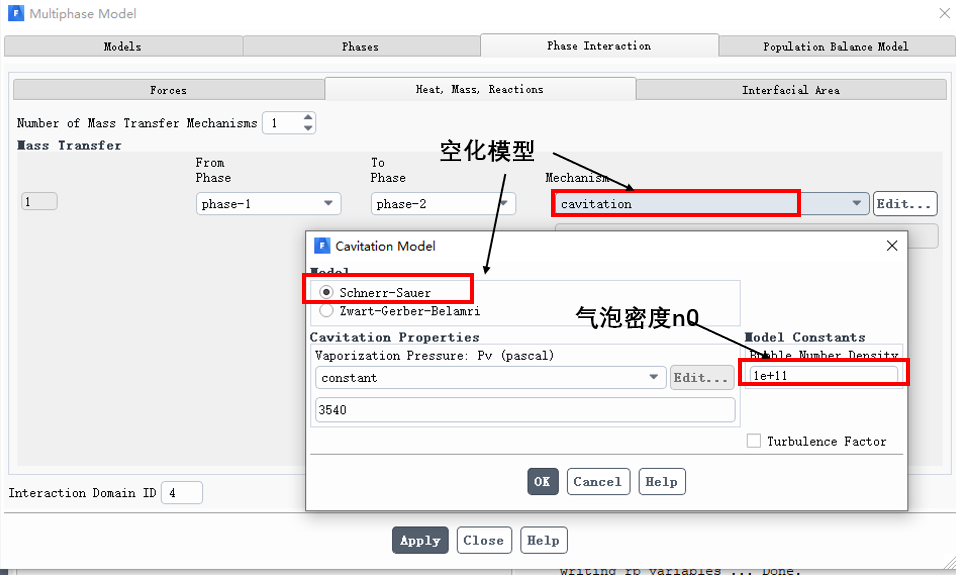
Task: Click Apply in Multiphase Model window
Action: click(420, 540)
